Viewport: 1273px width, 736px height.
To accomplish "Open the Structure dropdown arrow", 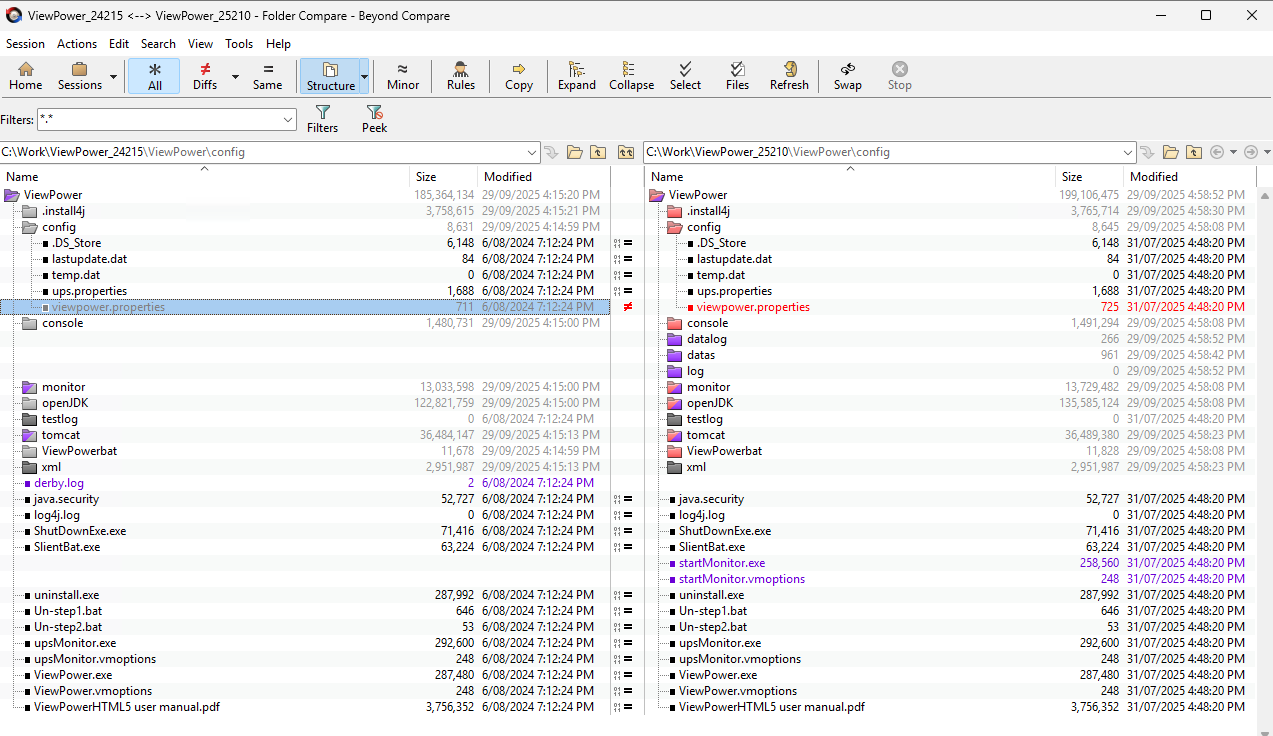I will click(364, 77).
